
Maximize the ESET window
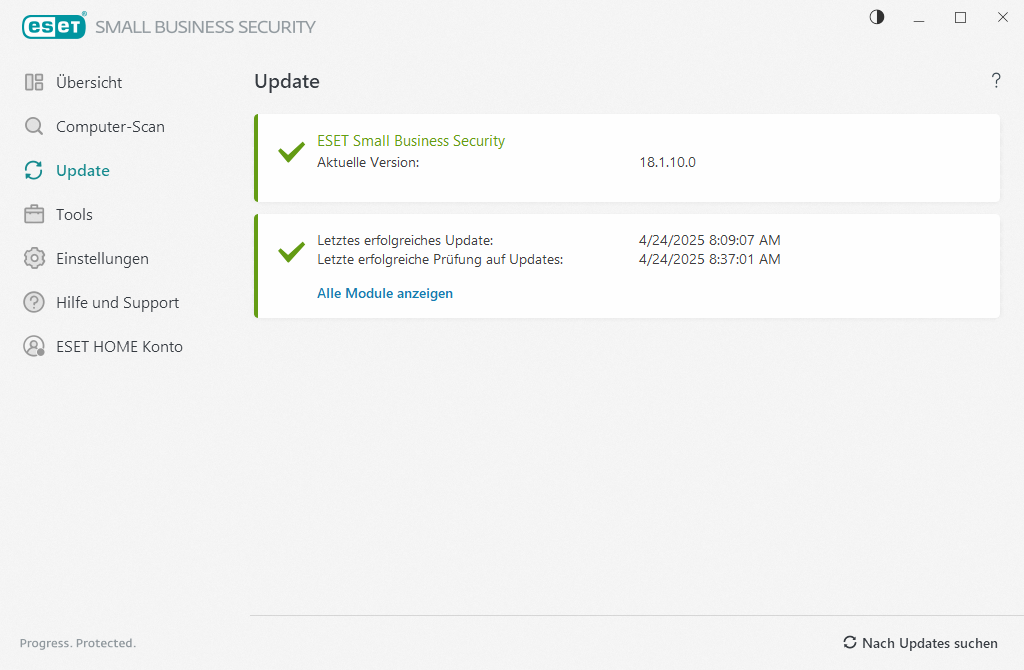(960, 17)
